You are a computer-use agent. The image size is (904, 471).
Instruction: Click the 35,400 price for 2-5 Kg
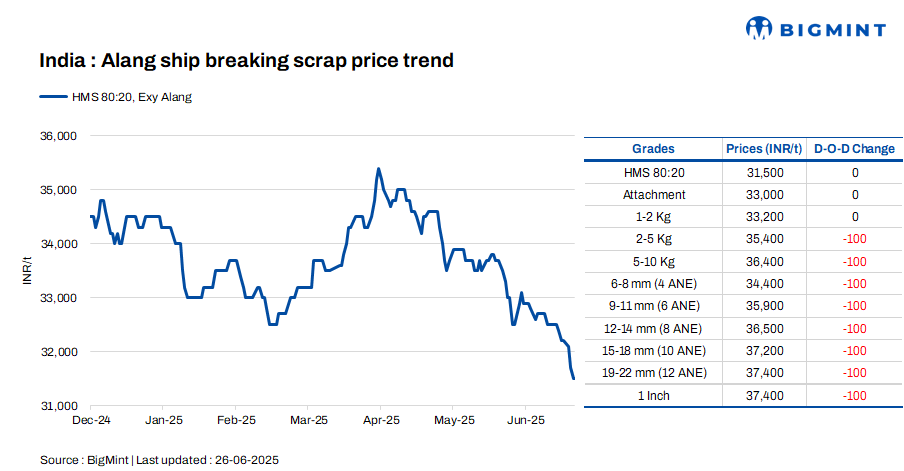(x=765, y=239)
